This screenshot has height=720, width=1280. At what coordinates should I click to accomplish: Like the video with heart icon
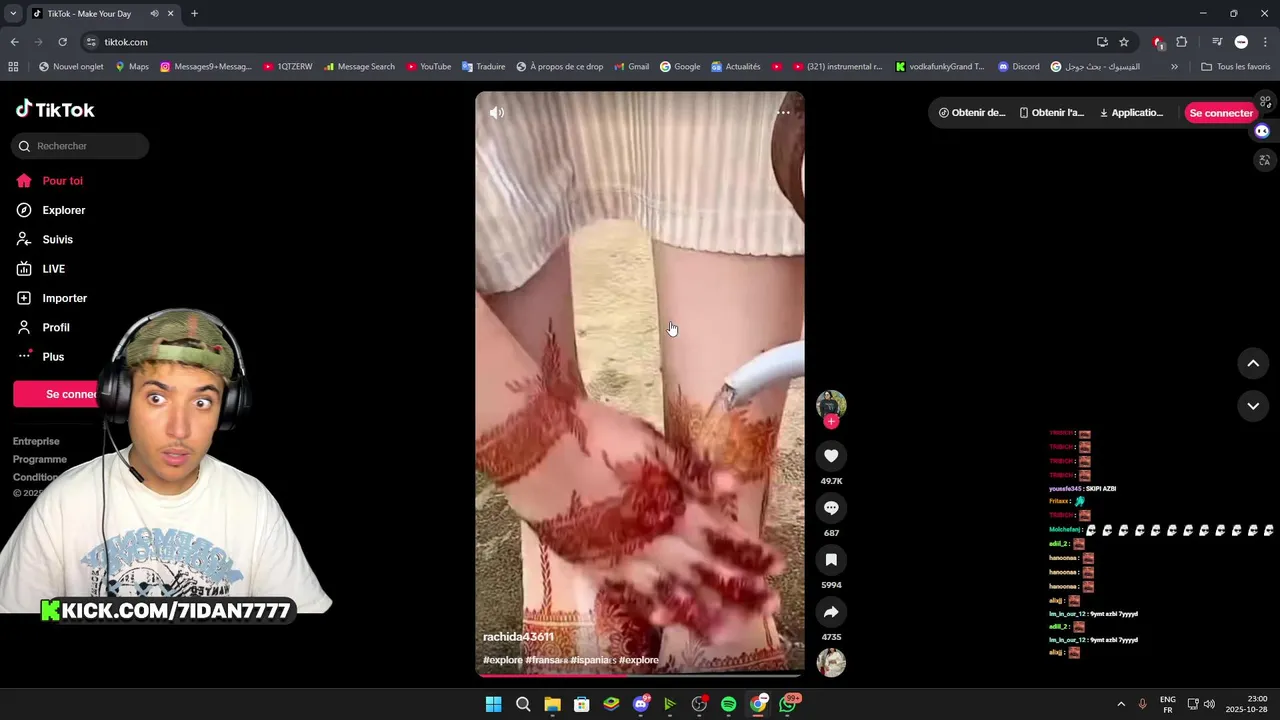tap(831, 456)
